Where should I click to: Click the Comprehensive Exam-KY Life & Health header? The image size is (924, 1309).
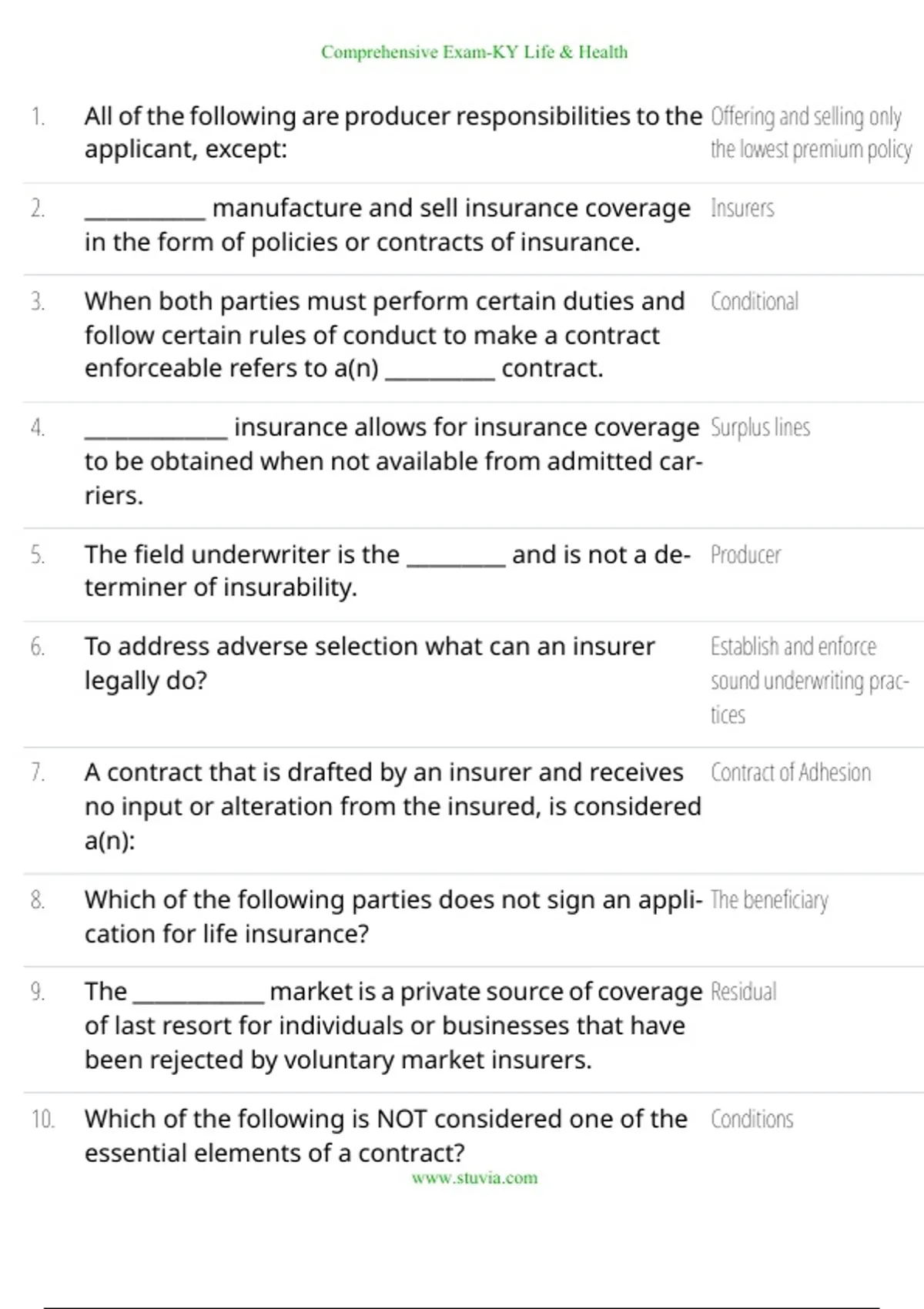point(474,52)
